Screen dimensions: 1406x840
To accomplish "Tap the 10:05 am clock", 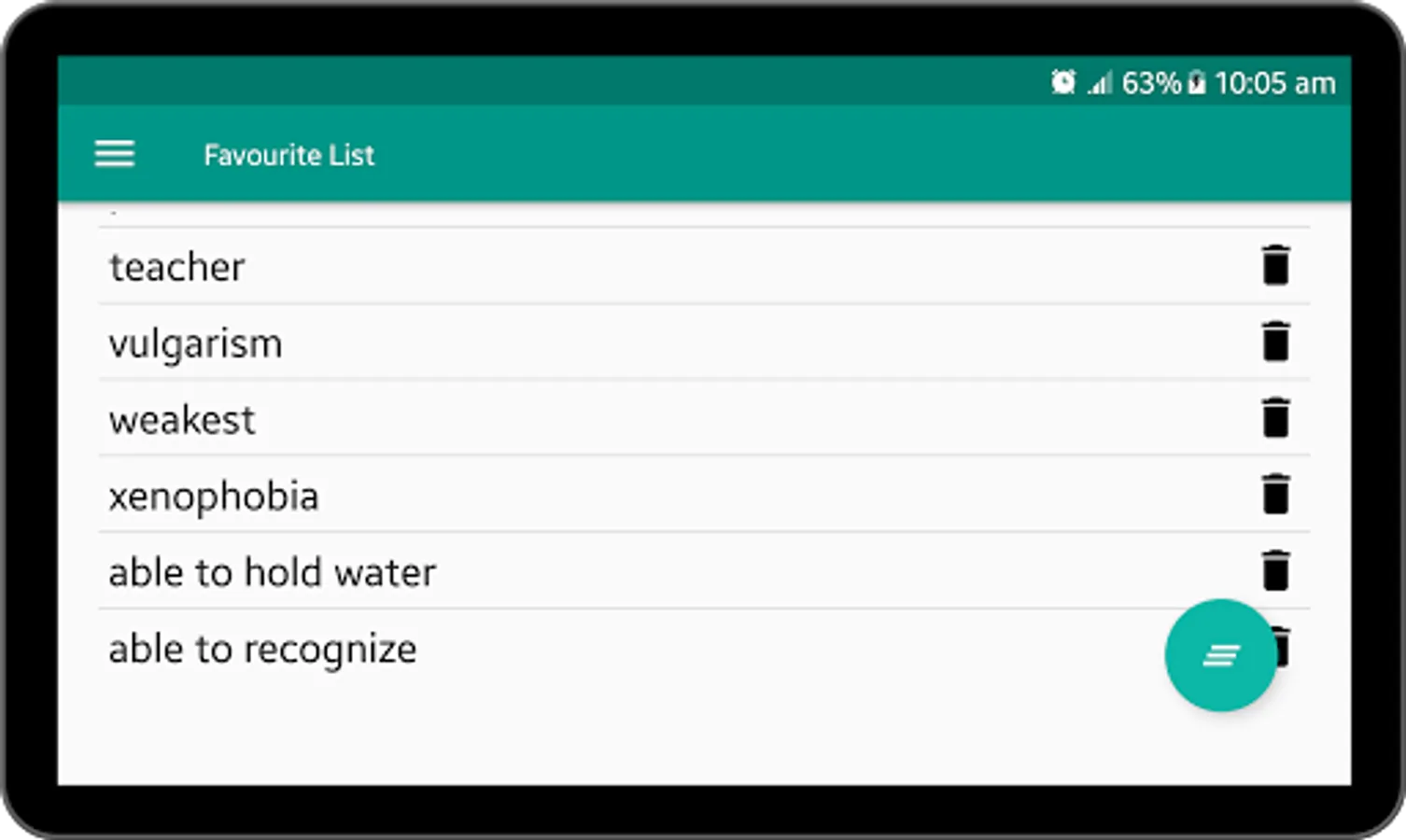I will click(1274, 84).
